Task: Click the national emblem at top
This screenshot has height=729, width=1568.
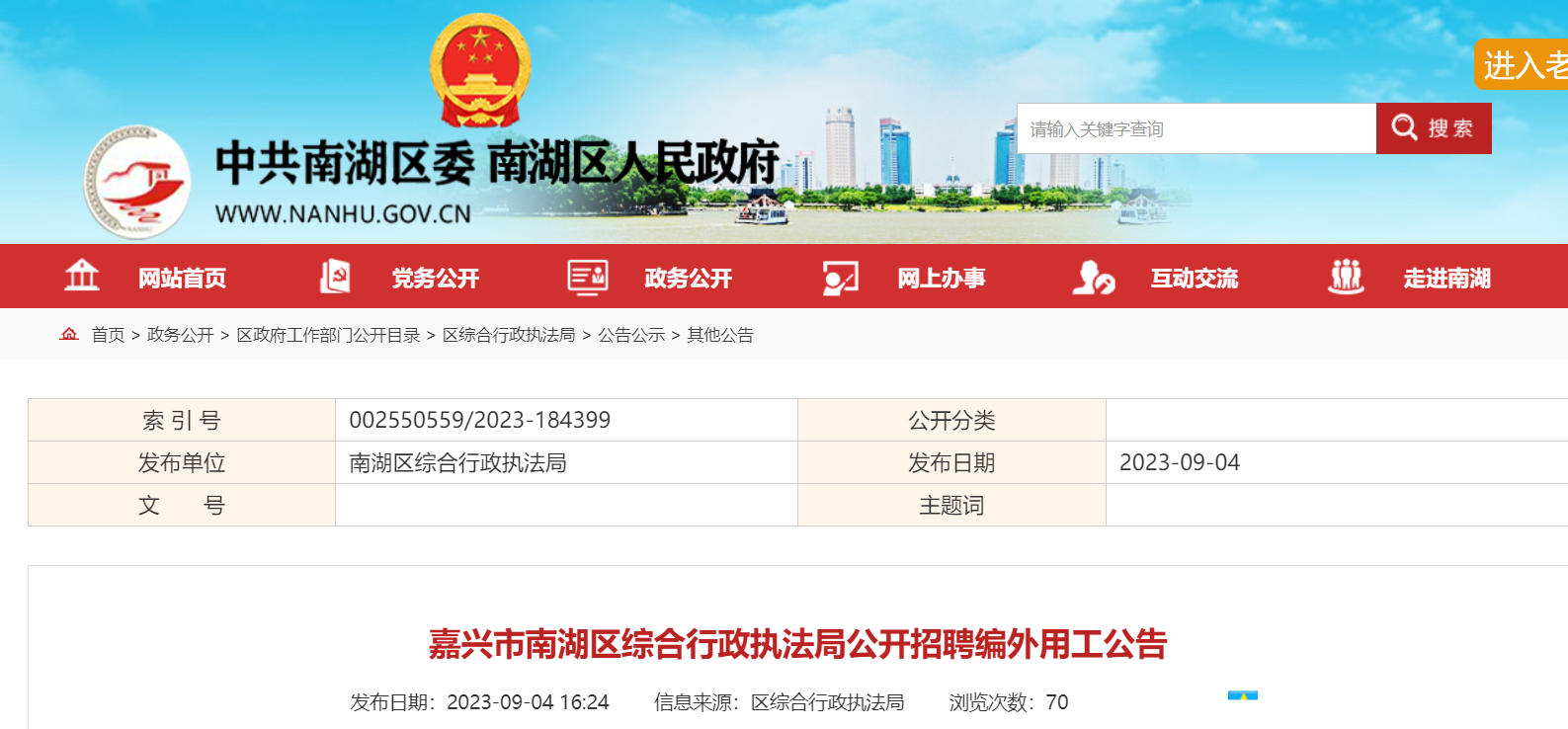Action: pyautogui.click(x=480, y=70)
